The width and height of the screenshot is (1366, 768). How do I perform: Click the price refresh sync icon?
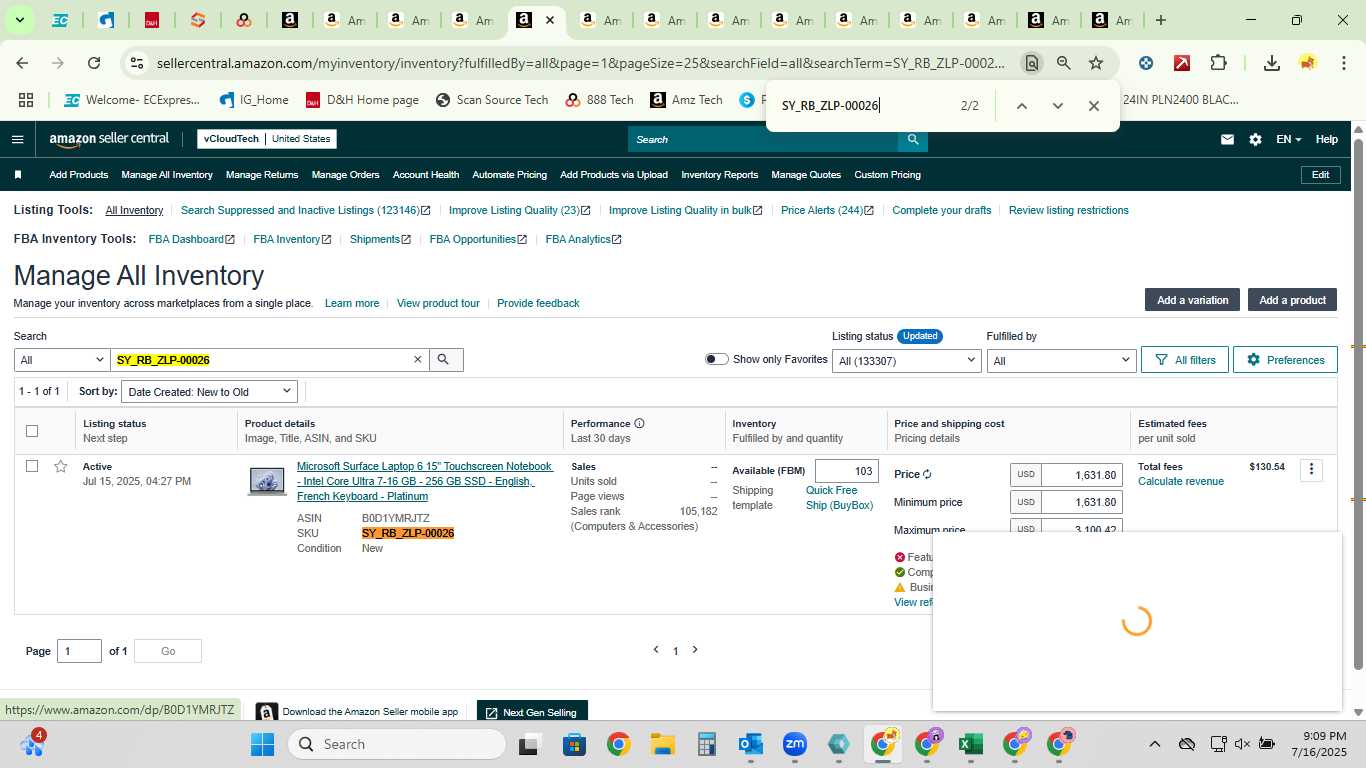pyautogui.click(x=927, y=475)
